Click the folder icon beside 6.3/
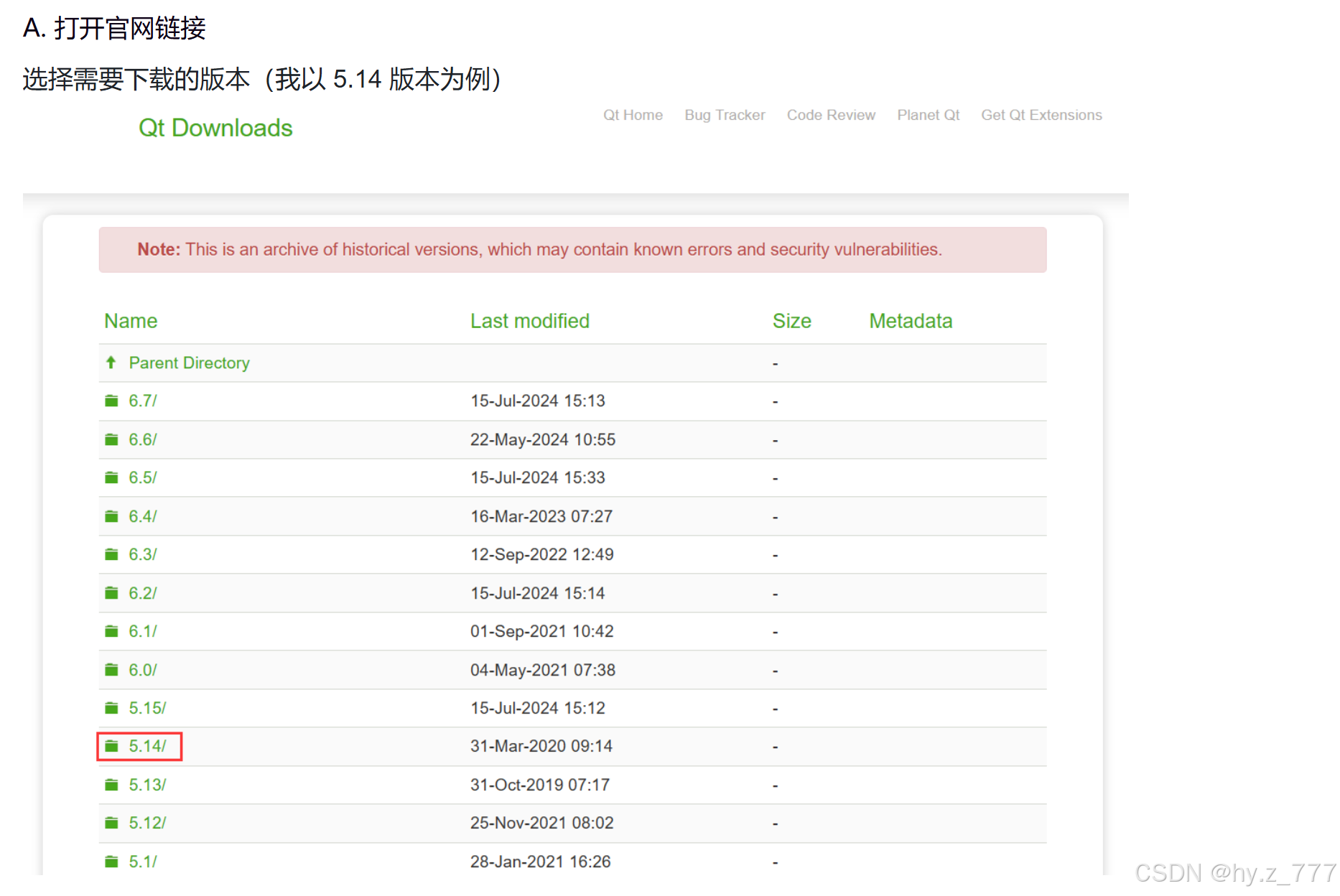 point(111,554)
